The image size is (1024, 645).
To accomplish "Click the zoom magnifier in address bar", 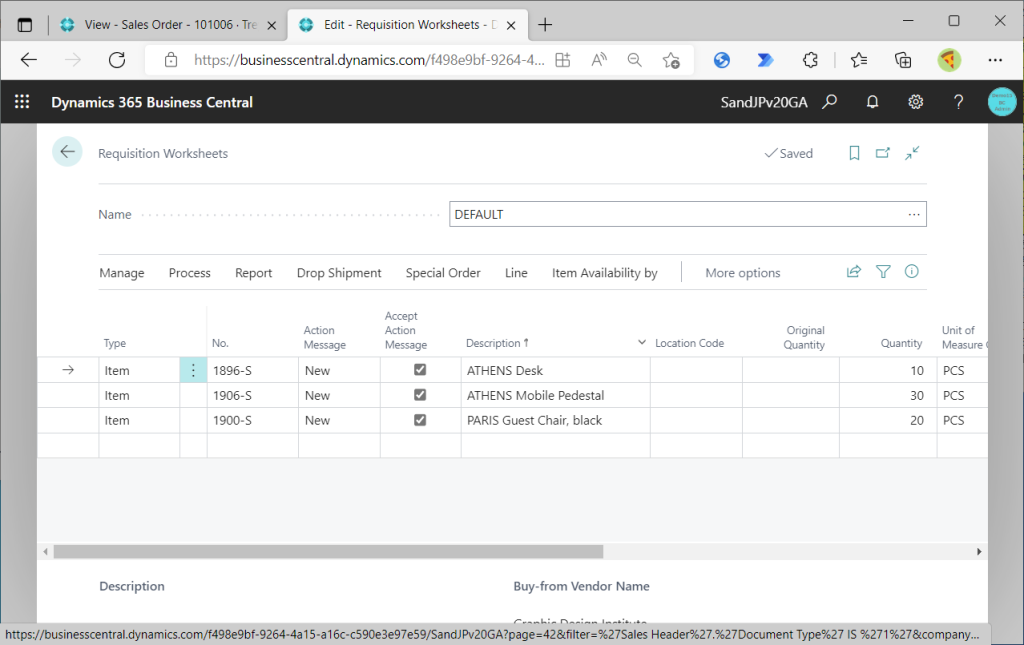I will (634, 60).
